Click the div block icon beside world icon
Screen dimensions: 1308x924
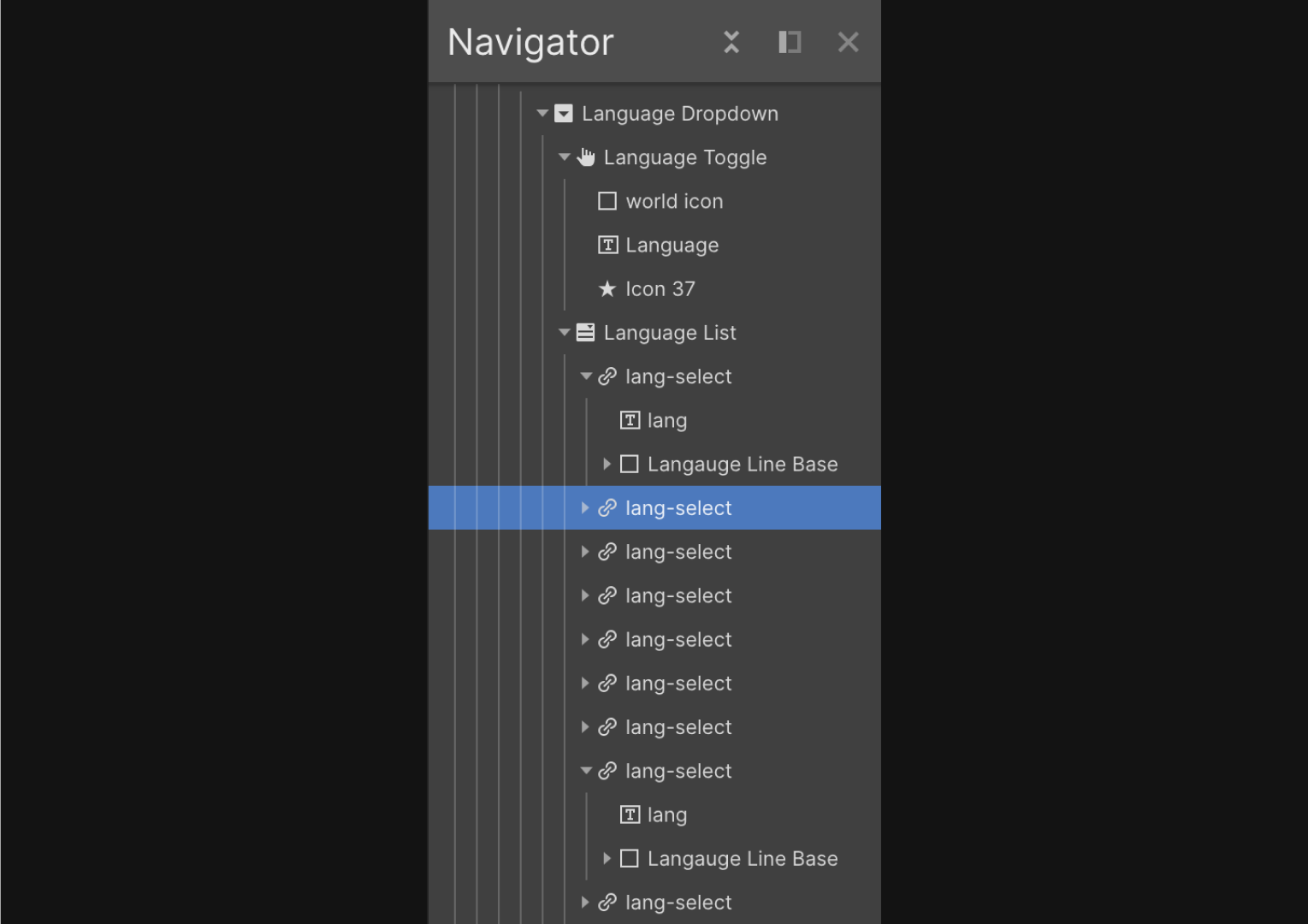(x=607, y=201)
